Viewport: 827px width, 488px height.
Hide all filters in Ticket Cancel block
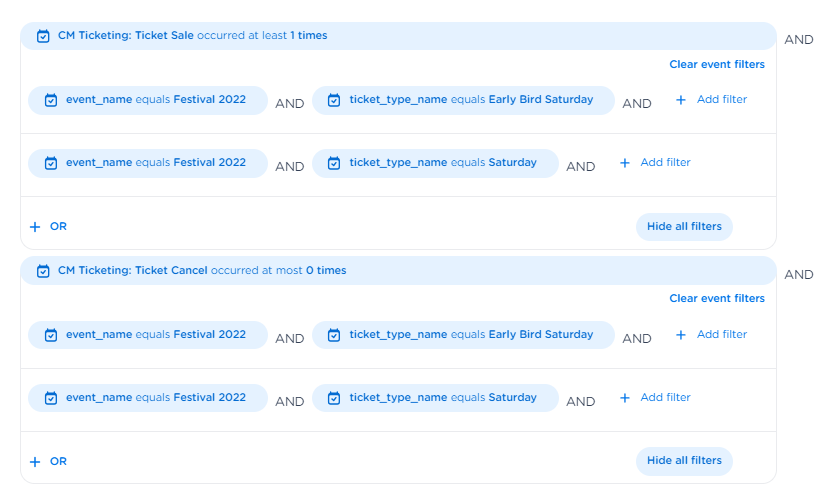[684, 461]
